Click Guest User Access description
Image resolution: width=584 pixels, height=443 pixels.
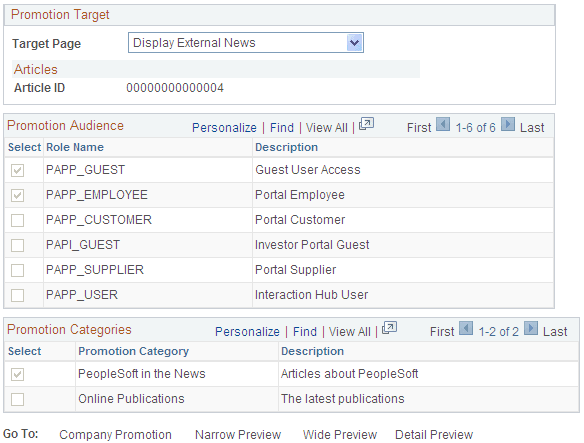(308, 170)
